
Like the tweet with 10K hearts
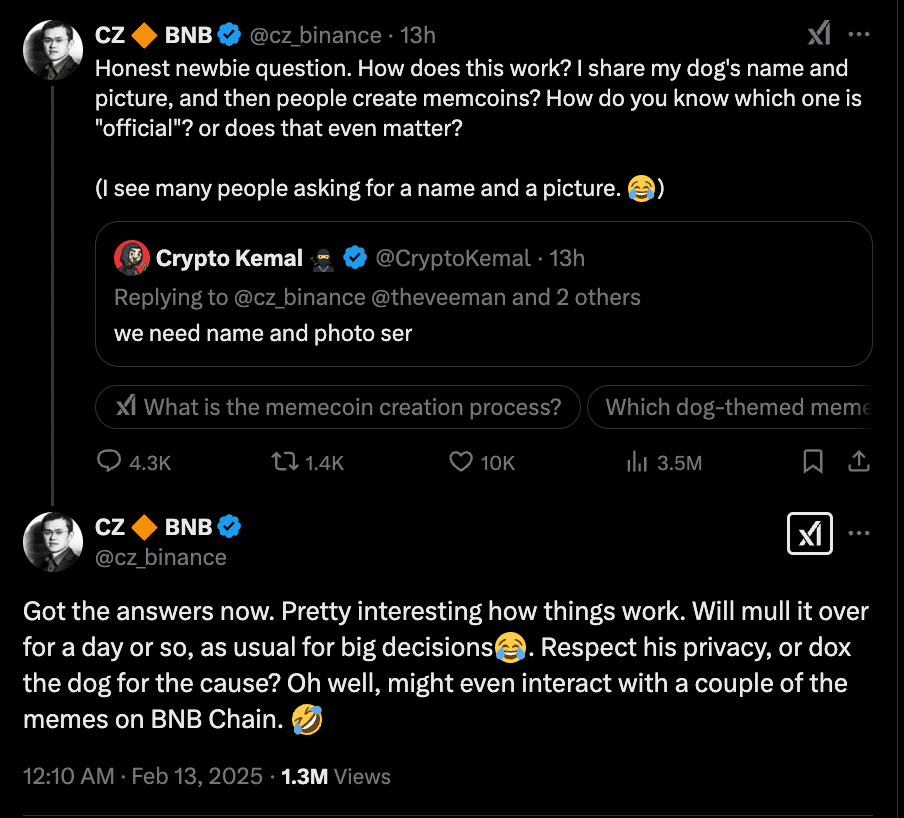(x=461, y=462)
